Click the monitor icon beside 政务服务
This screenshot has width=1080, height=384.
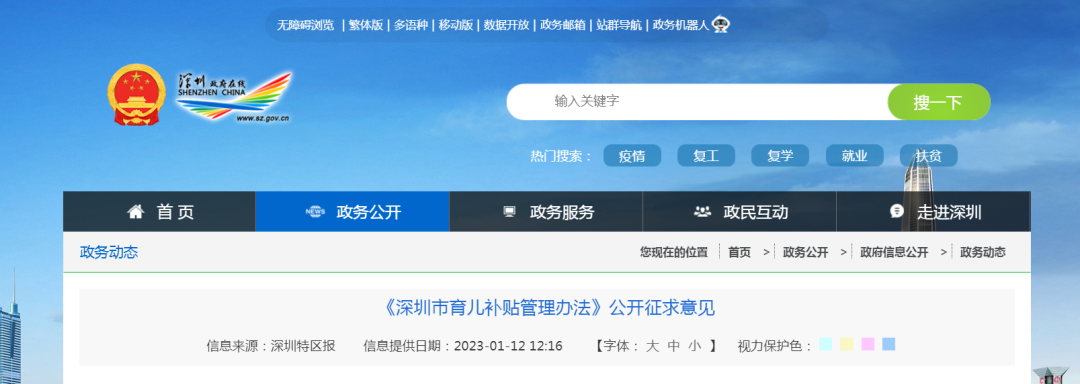click(x=509, y=212)
